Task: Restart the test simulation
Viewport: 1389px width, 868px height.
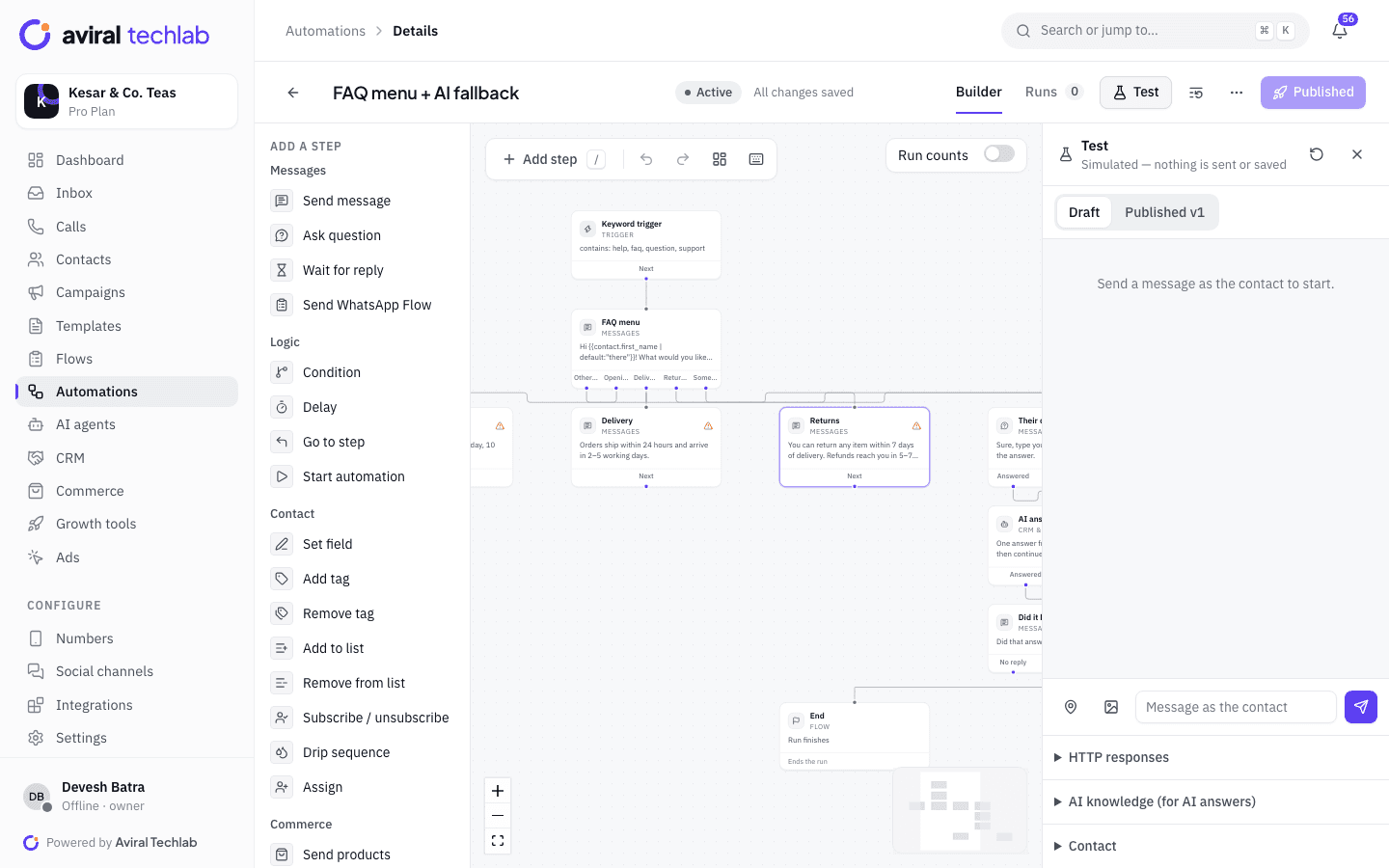Action: (x=1317, y=154)
